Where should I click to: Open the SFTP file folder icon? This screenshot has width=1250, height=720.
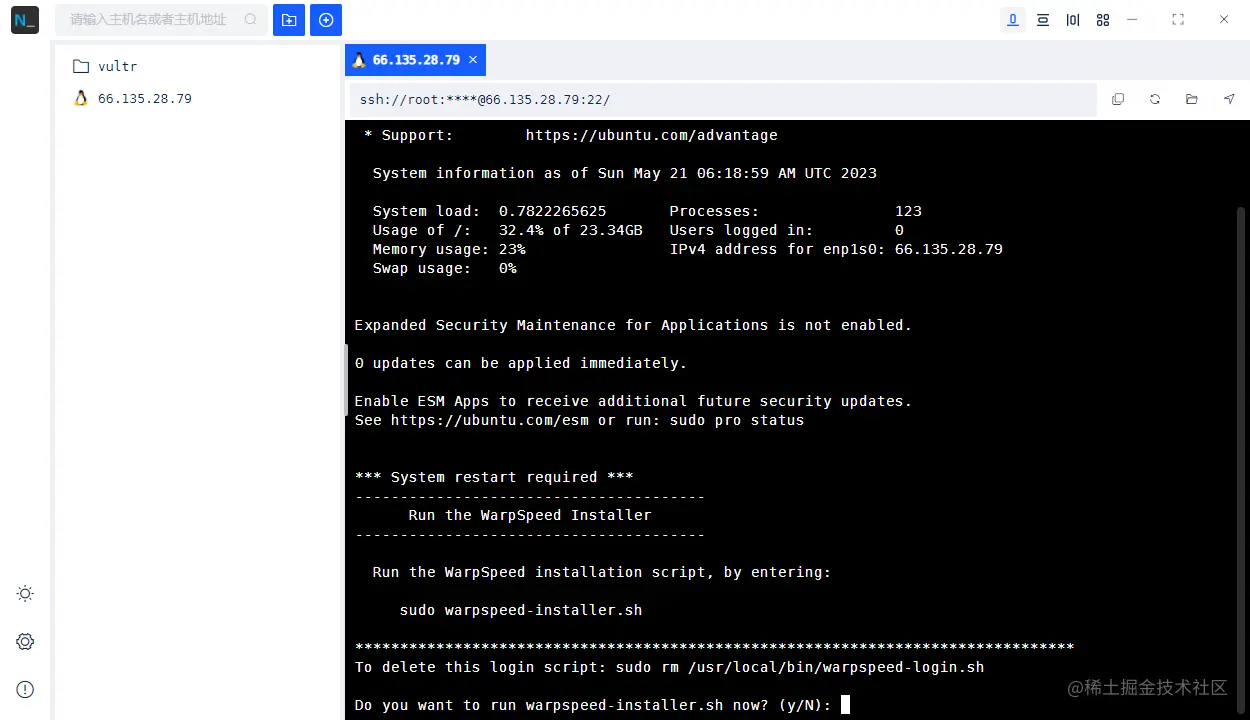pos(1192,99)
